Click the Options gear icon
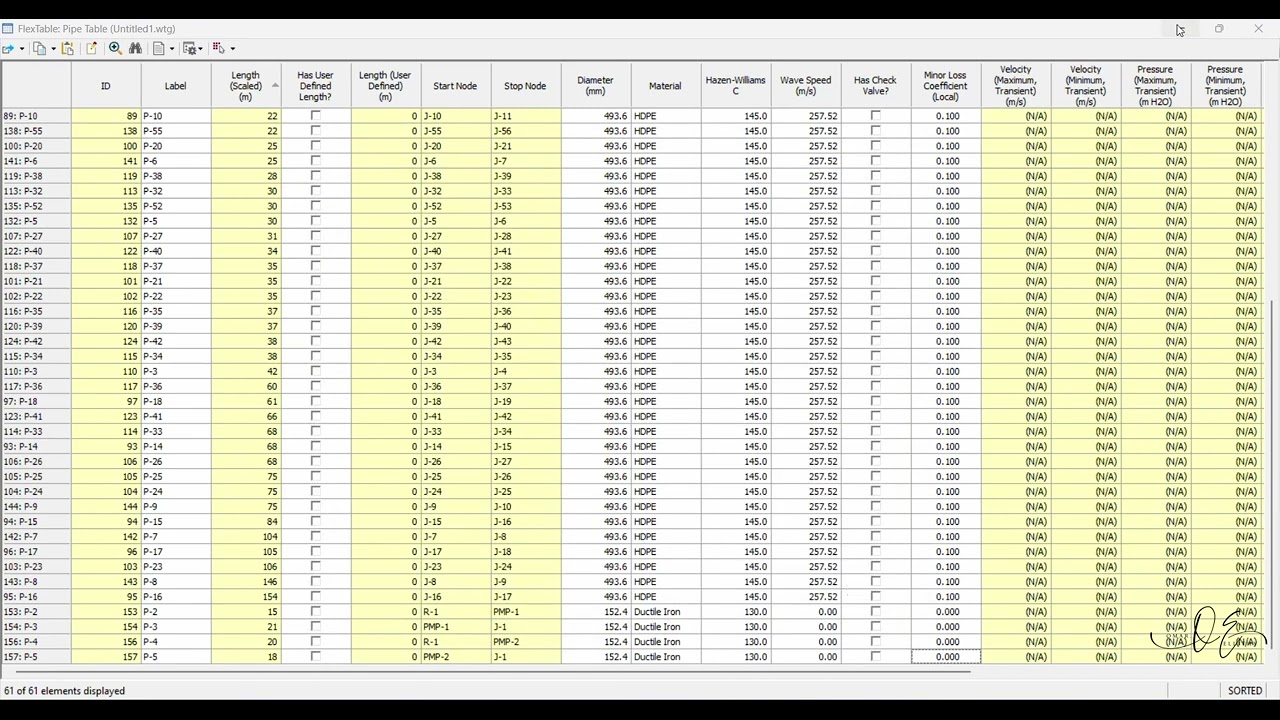This screenshot has height=720, width=1280. pyautogui.click(x=188, y=48)
